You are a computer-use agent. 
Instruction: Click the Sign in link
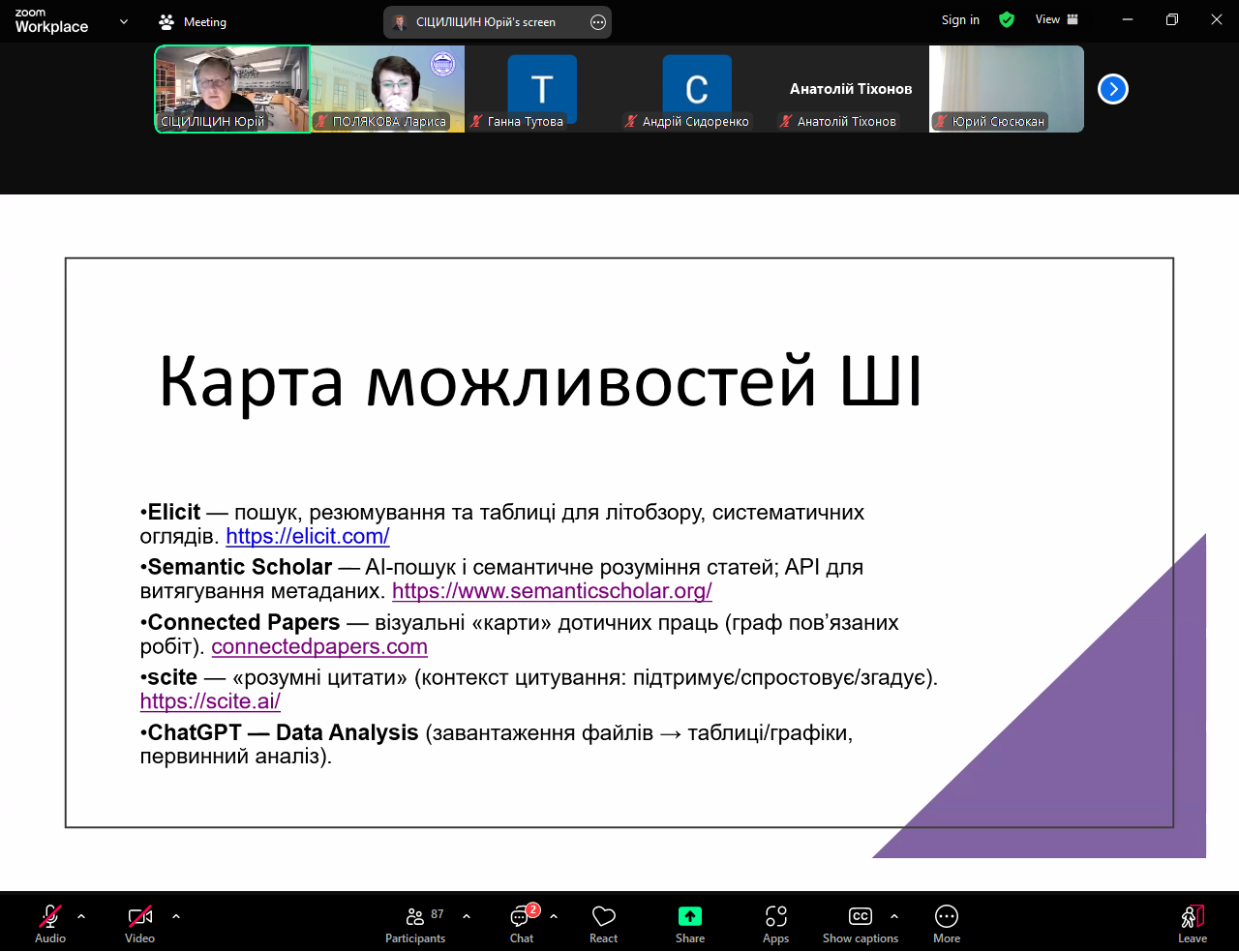(x=960, y=19)
